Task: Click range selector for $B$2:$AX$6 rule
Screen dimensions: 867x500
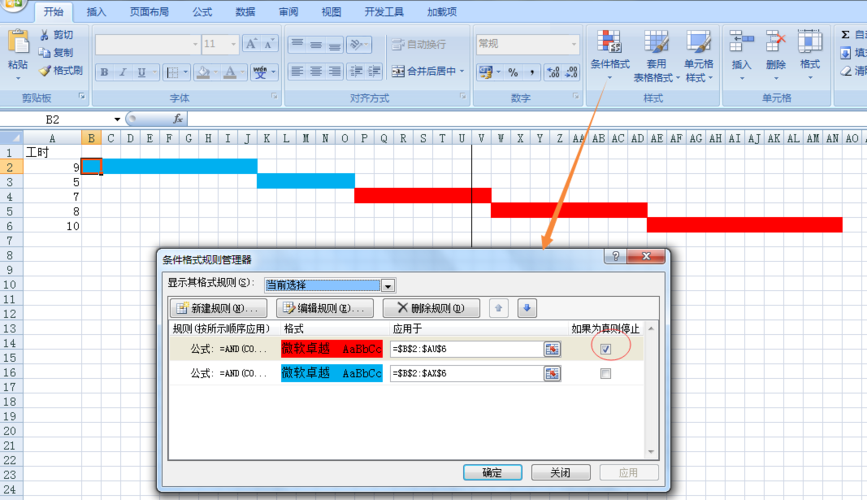Action: click(552, 374)
